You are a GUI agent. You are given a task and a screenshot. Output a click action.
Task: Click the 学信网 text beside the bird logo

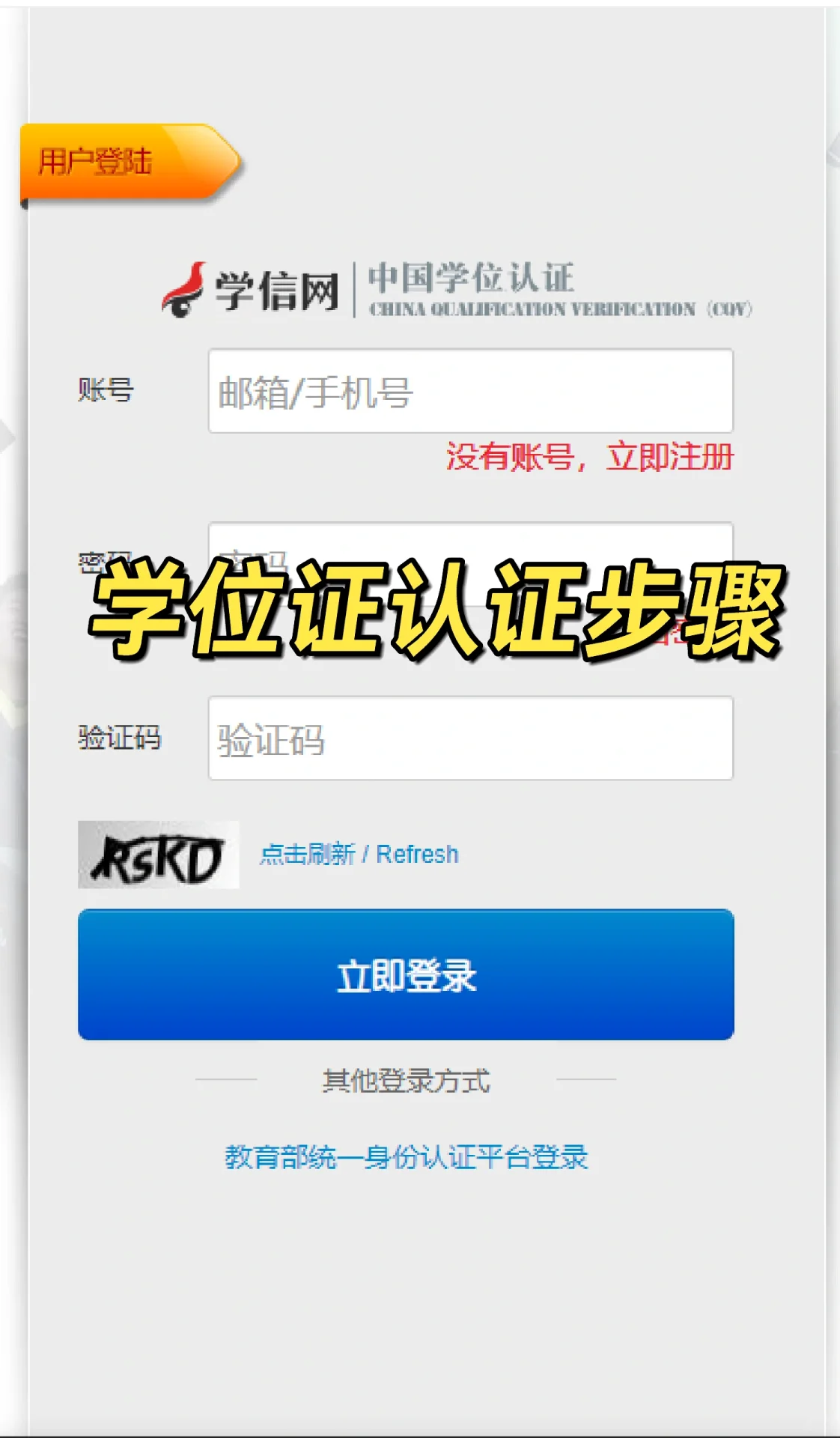[x=278, y=291]
